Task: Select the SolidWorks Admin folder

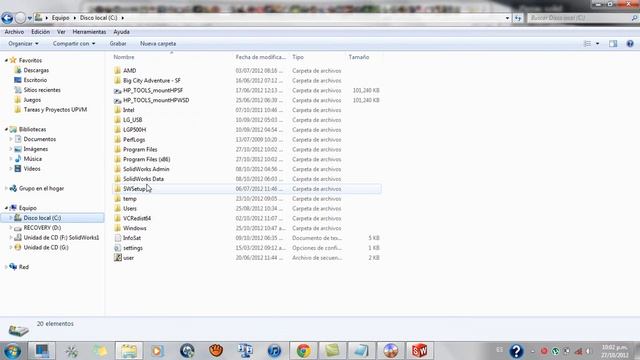Action: pos(146,169)
